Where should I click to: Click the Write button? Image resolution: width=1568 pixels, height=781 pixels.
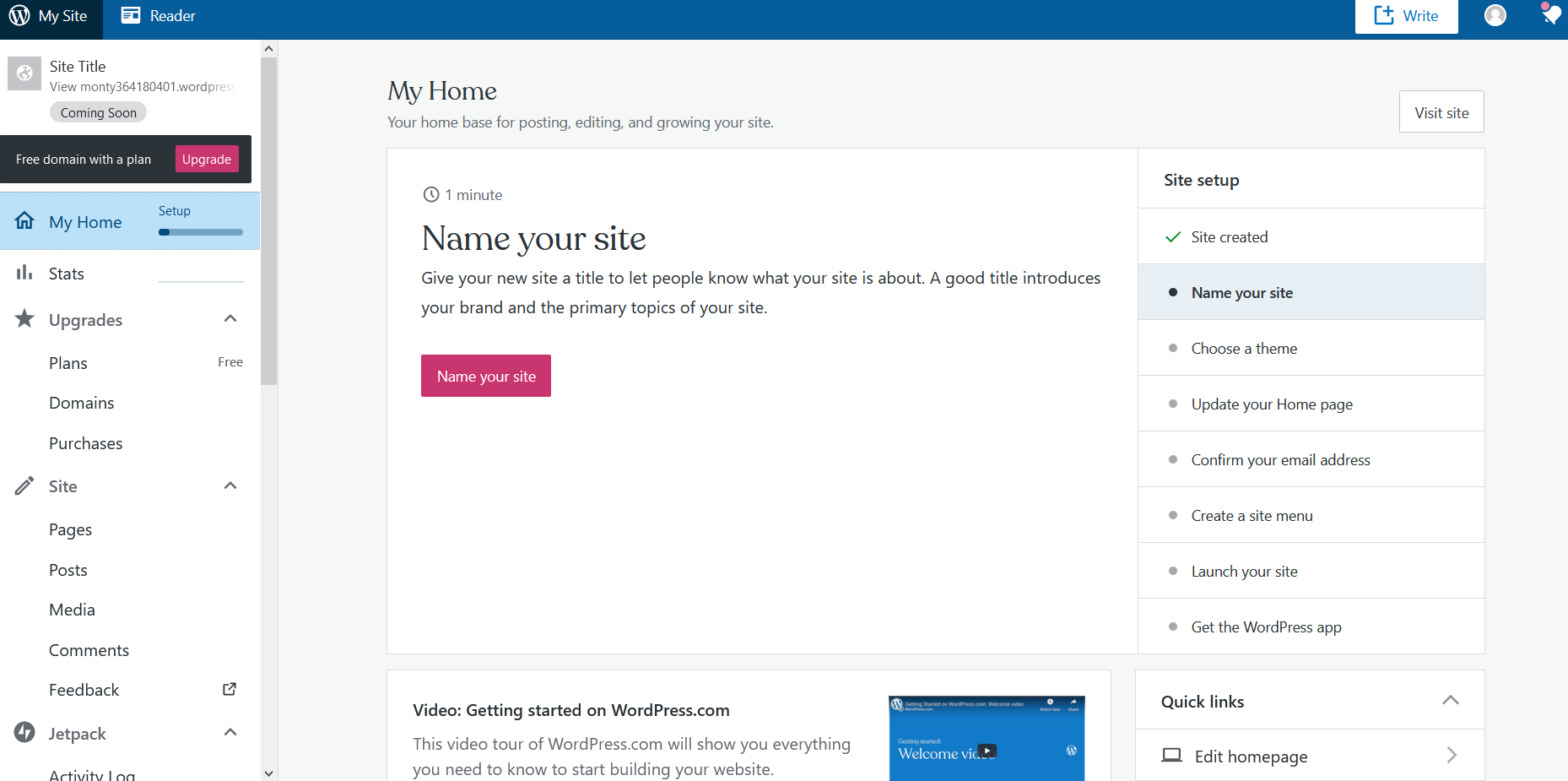pos(1406,16)
